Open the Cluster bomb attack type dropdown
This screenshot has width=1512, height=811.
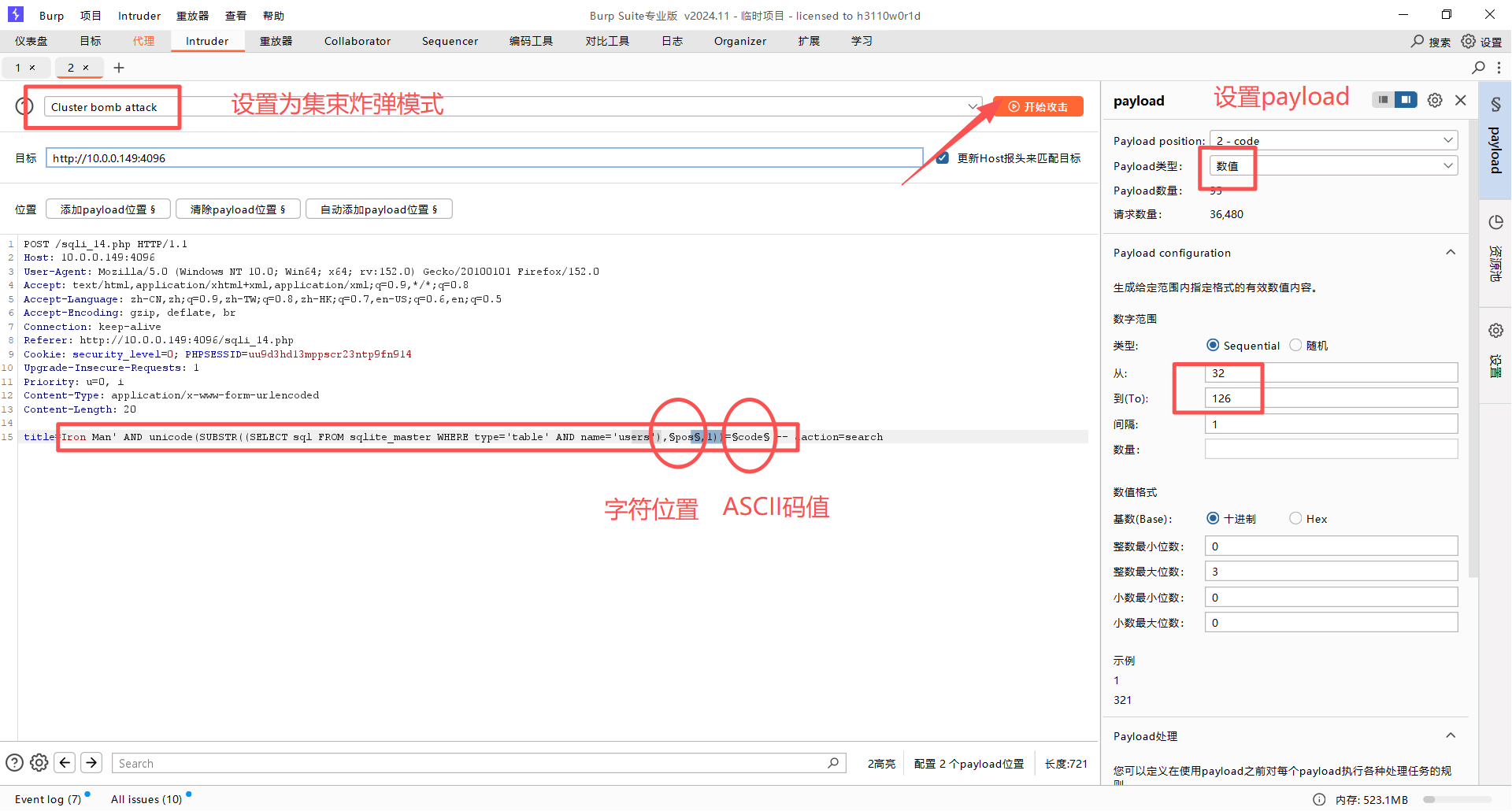point(513,106)
